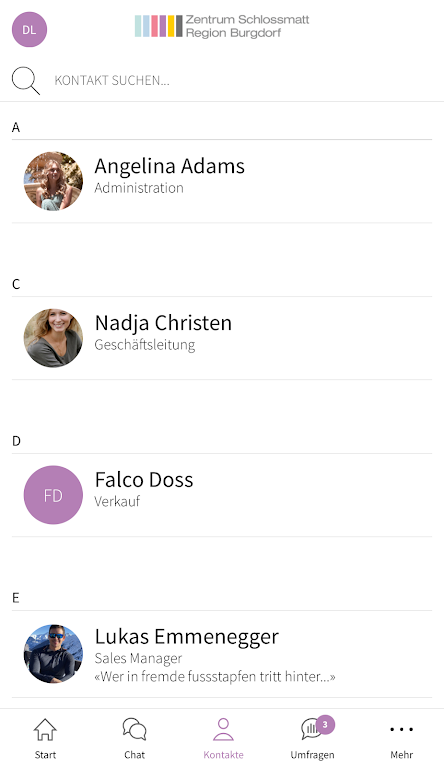
Task: Open the Mehr three-dots menu
Action: pos(401,730)
